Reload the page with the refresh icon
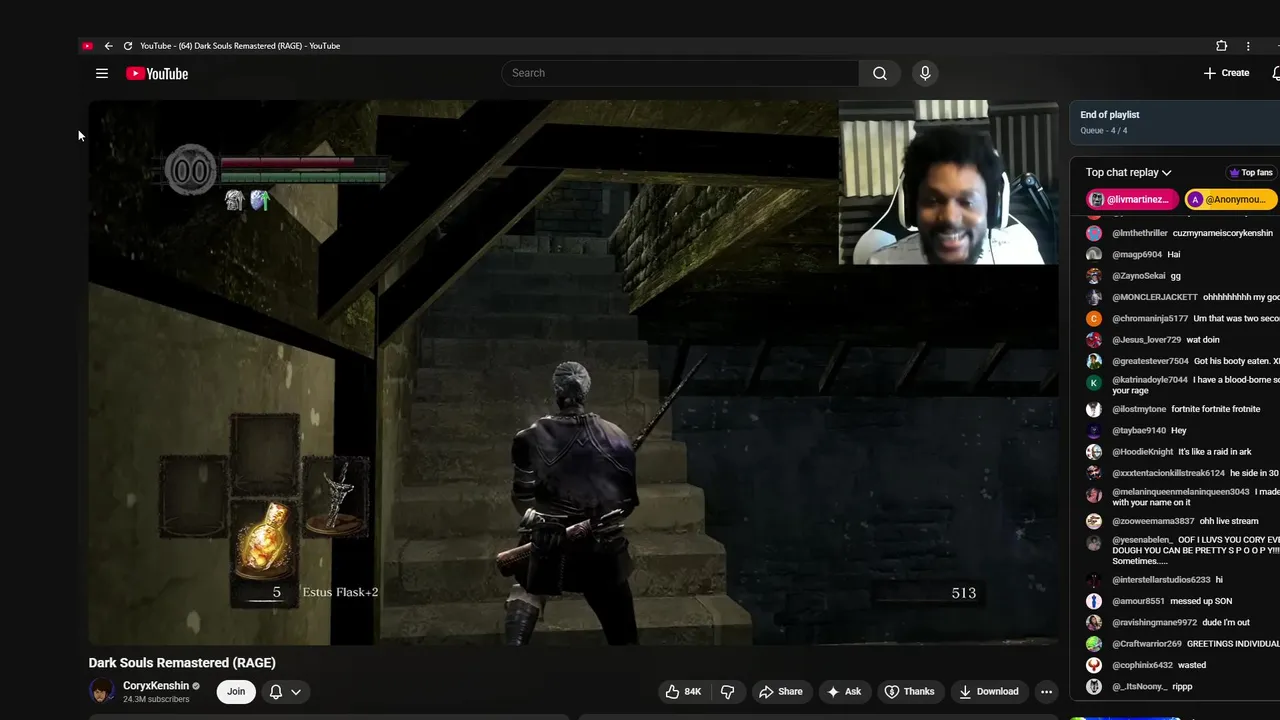 click(x=127, y=46)
